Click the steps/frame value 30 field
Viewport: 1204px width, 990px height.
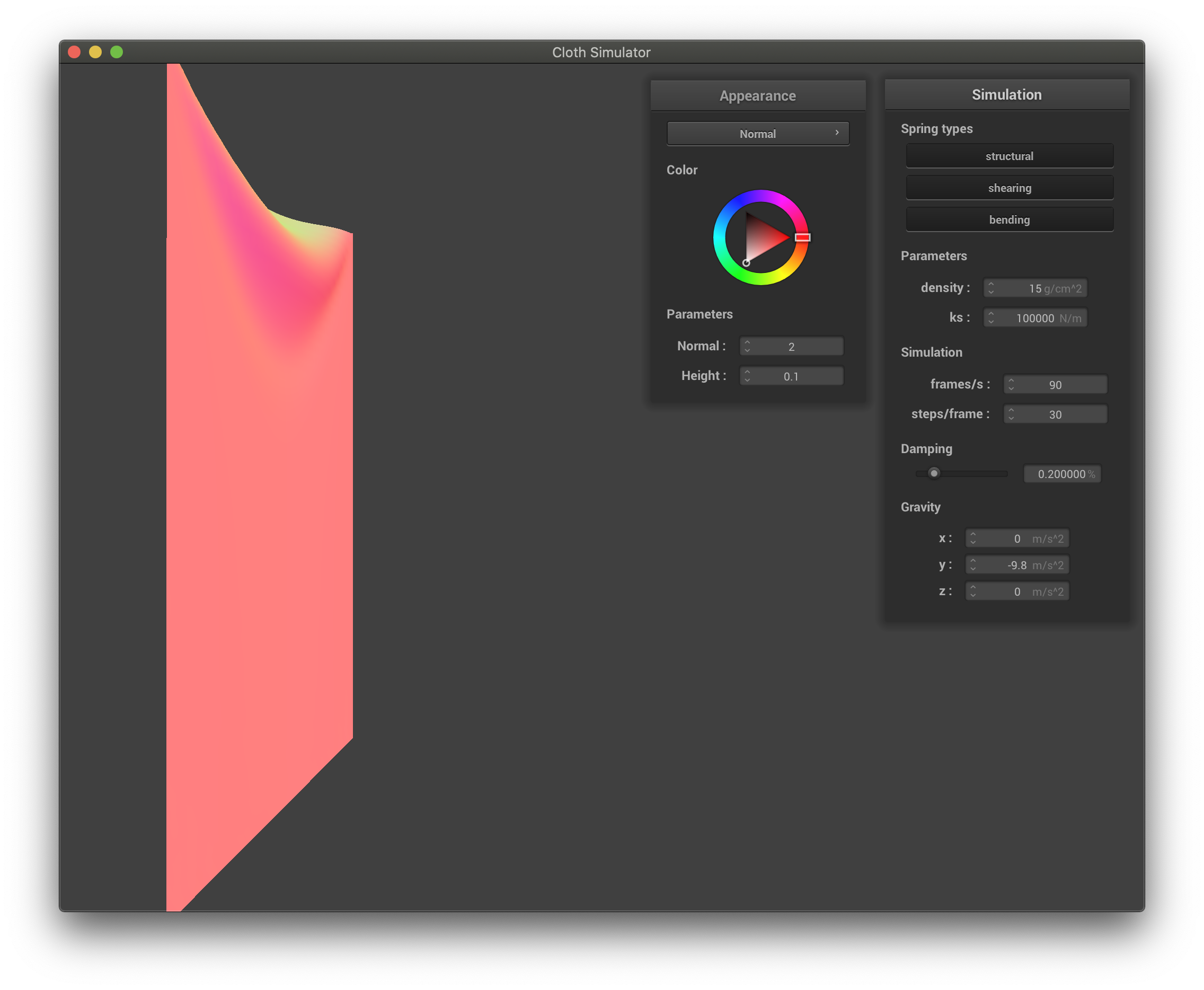pyautogui.click(x=1055, y=414)
